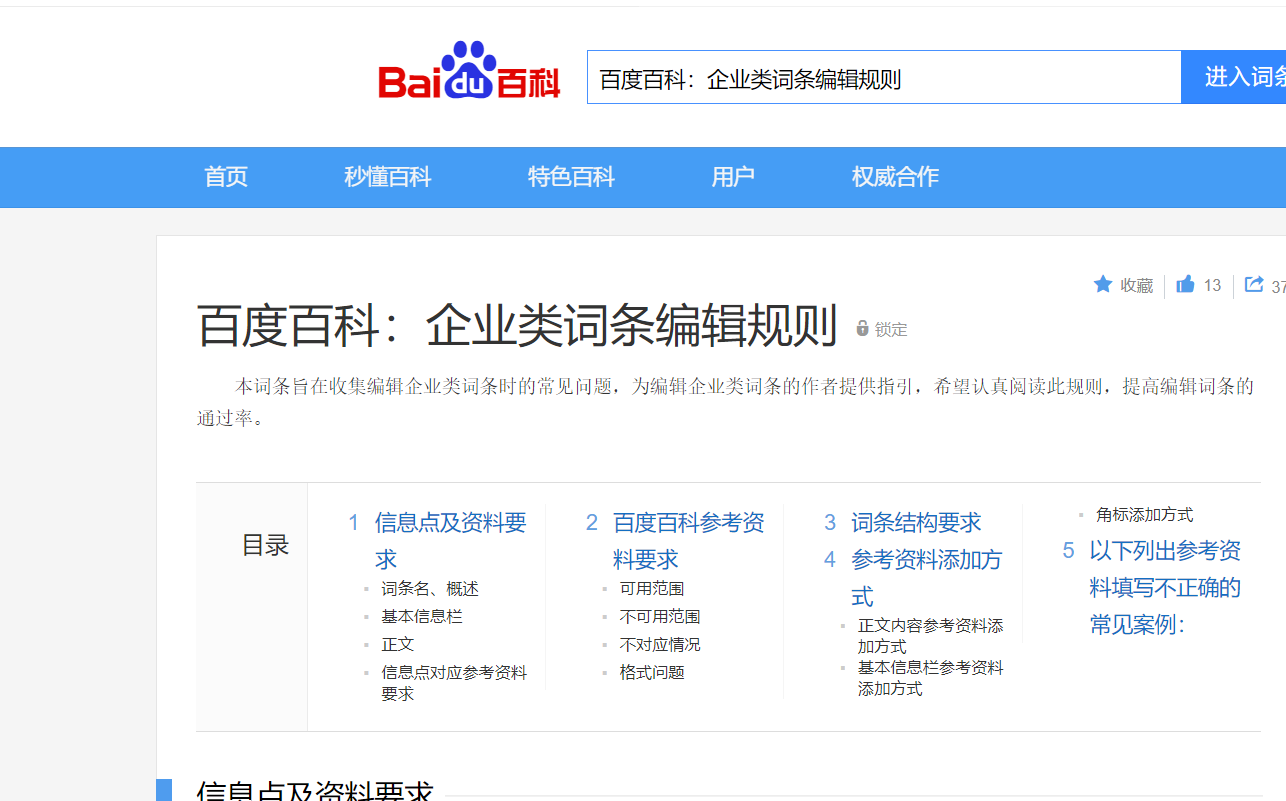This screenshot has width=1286, height=801.
Task: Click the share icon next to 37
Action: coord(1253,284)
